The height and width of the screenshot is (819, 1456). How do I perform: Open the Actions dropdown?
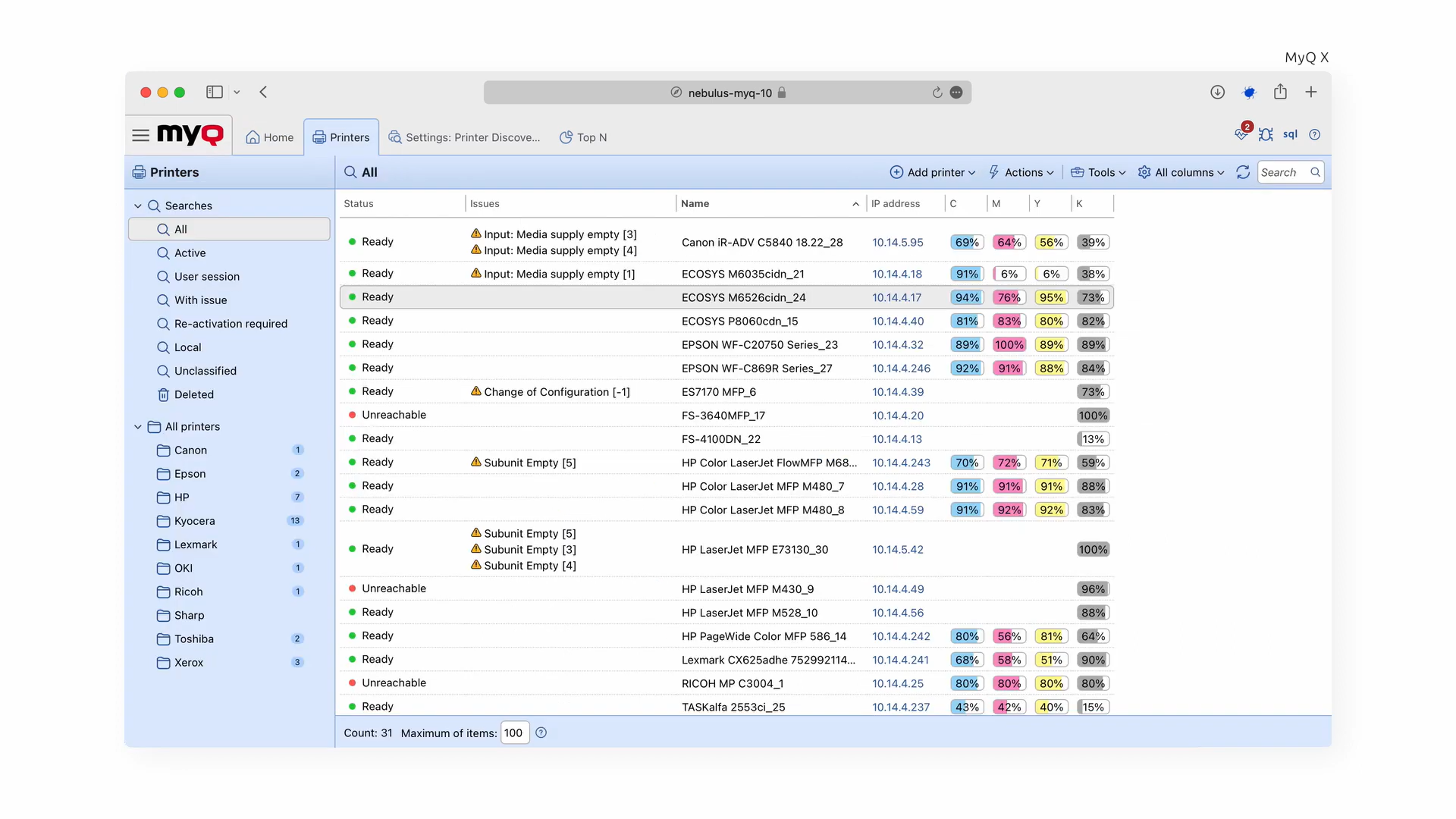pyautogui.click(x=1021, y=172)
